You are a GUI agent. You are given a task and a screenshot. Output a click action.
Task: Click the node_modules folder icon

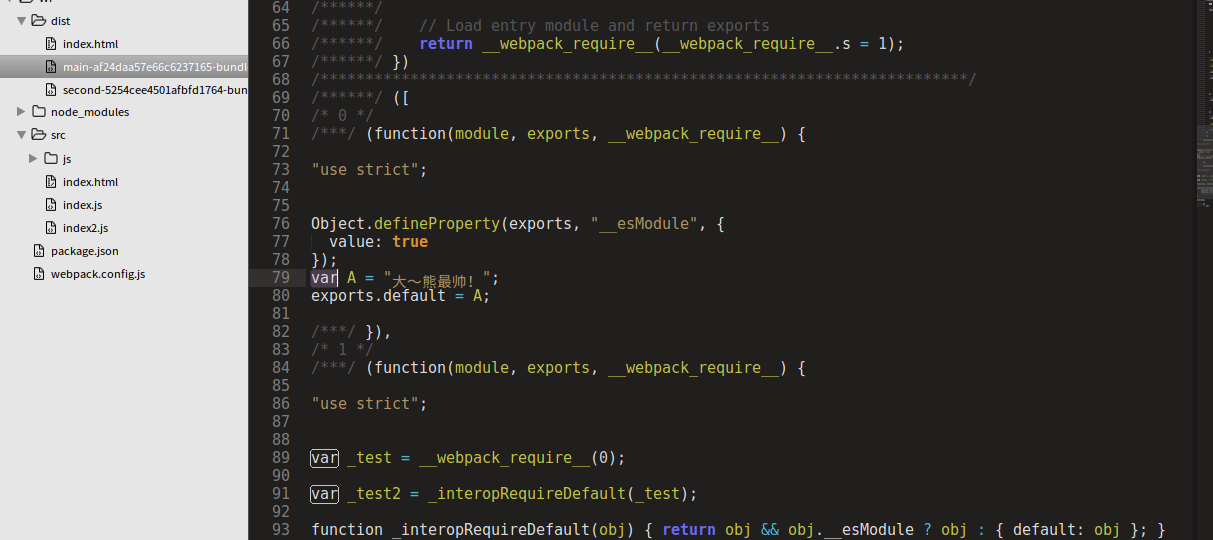tap(39, 112)
